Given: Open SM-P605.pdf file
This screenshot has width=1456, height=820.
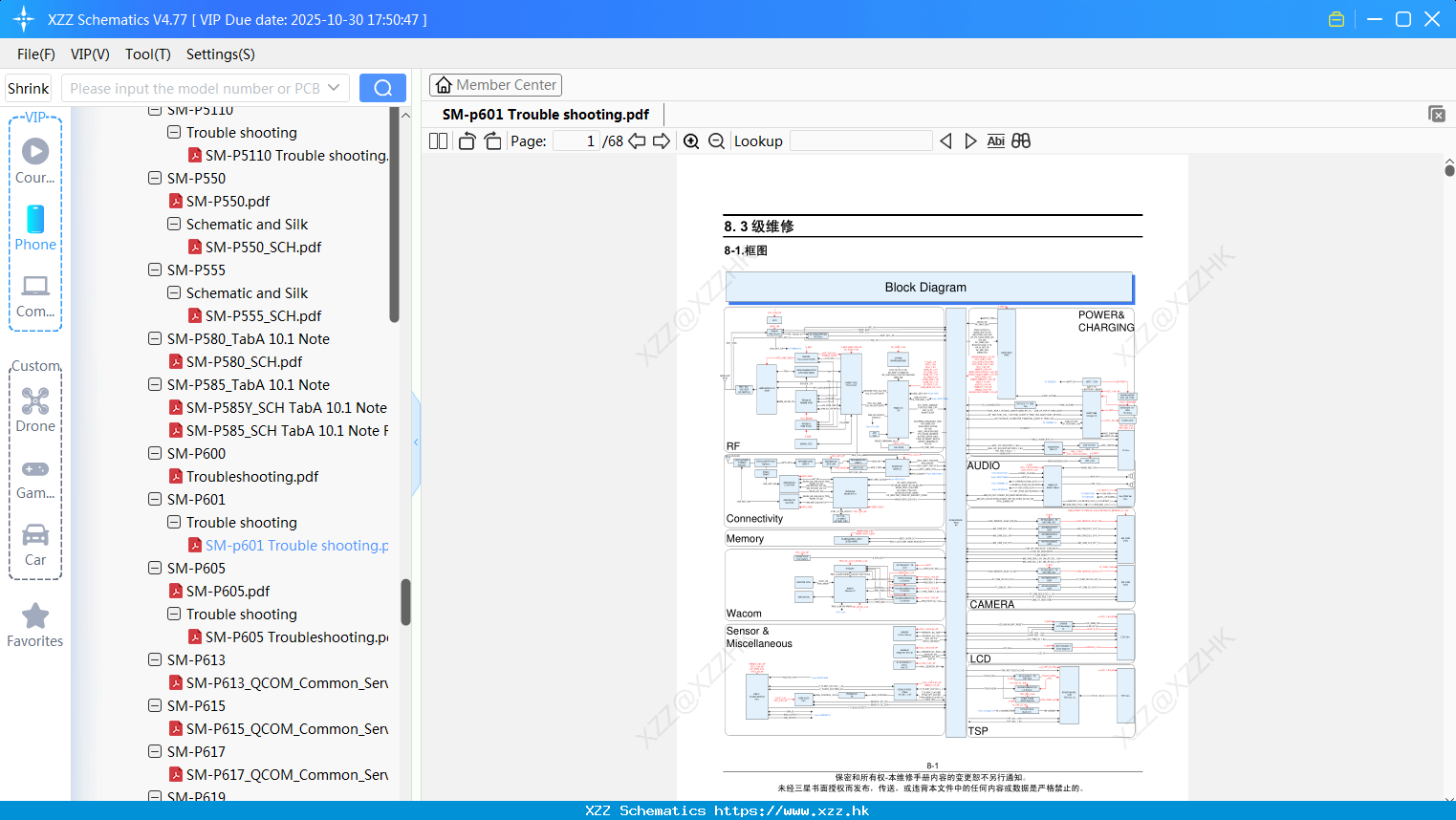Looking at the screenshot, I should (x=228, y=591).
